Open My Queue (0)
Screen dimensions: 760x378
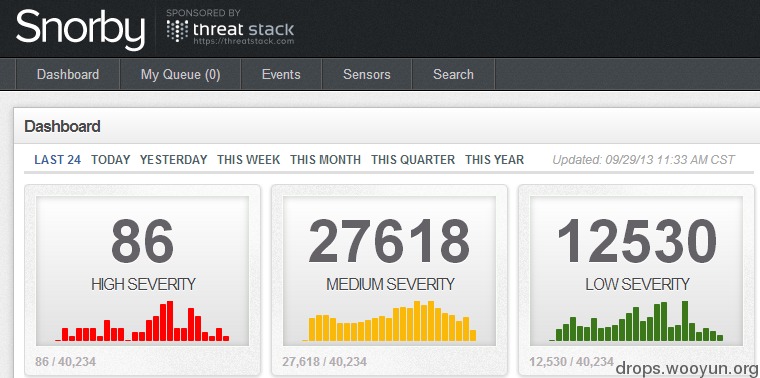pyautogui.click(x=180, y=74)
